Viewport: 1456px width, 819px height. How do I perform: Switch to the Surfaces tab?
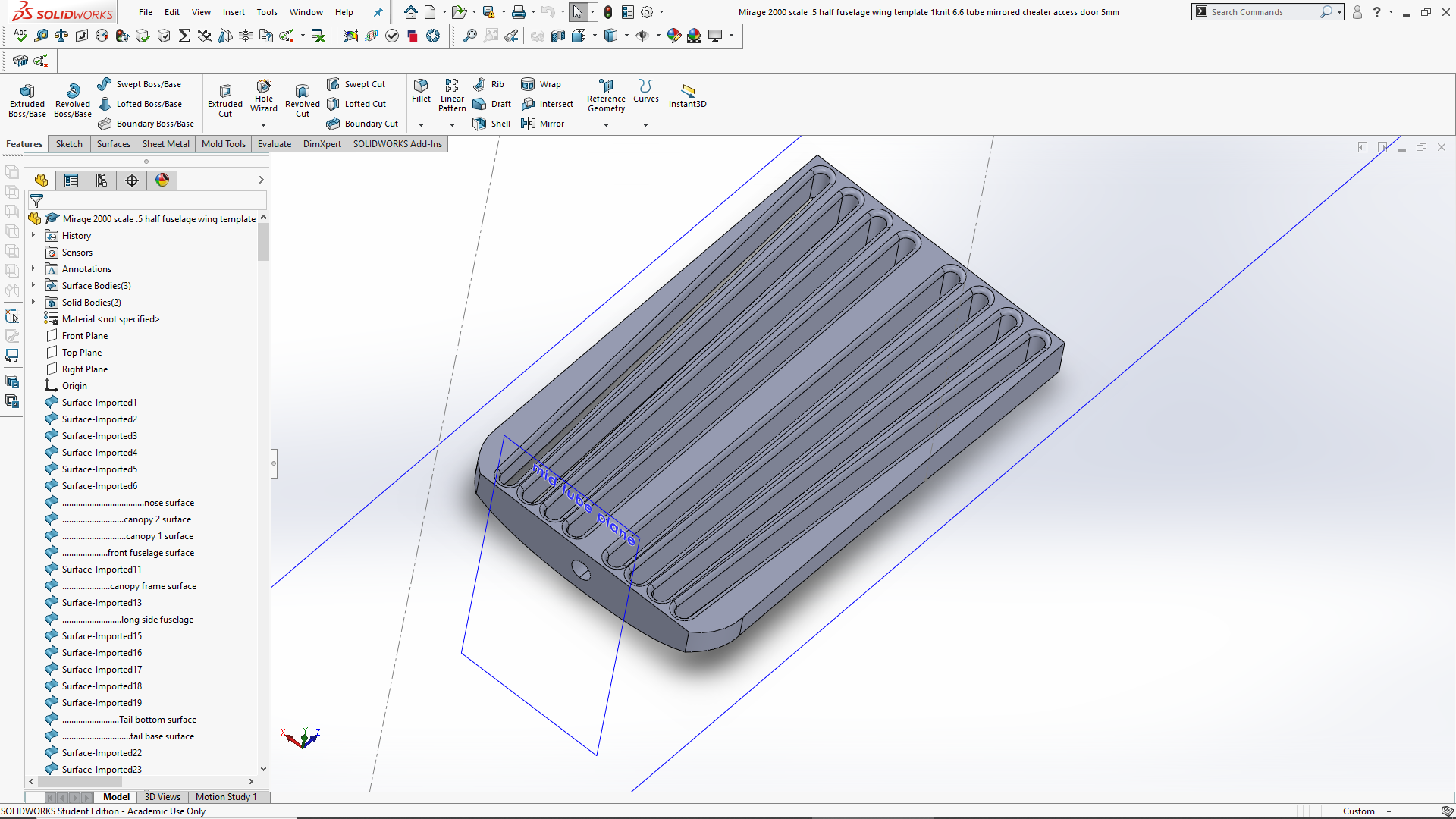click(x=114, y=144)
